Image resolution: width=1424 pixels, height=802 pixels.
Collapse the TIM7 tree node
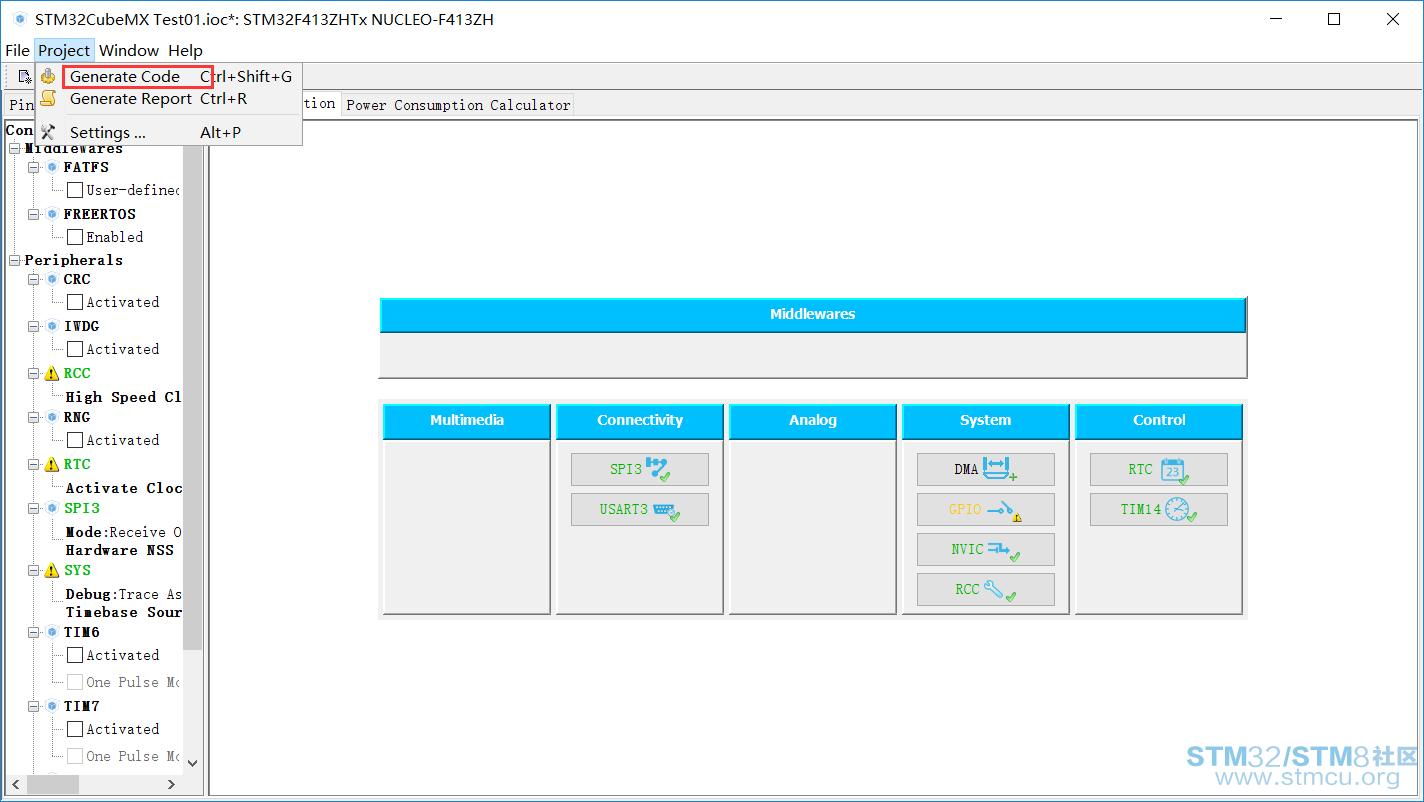click(x=33, y=706)
